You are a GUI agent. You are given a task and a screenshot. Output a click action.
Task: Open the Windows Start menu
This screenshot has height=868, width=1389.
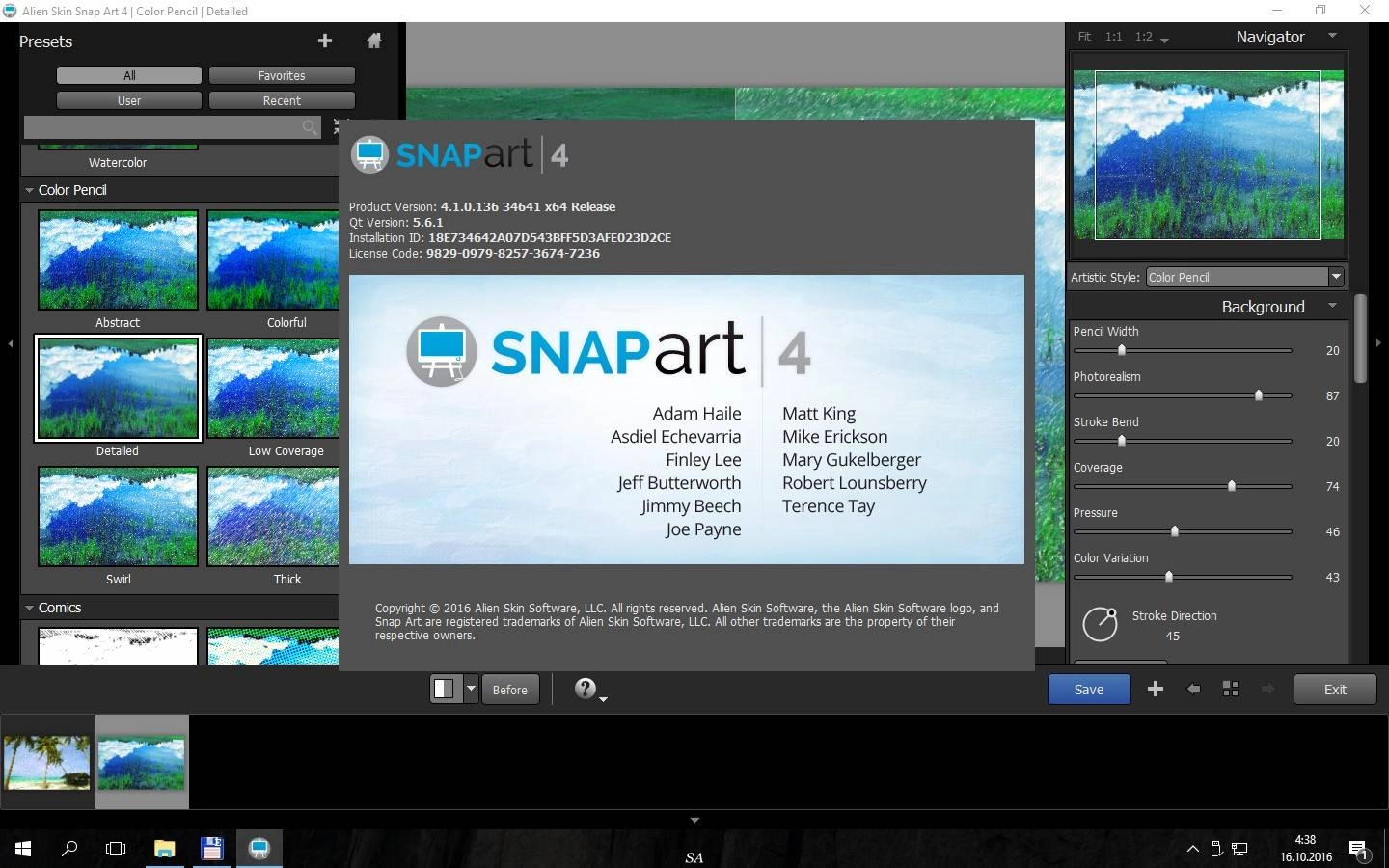coord(23,849)
